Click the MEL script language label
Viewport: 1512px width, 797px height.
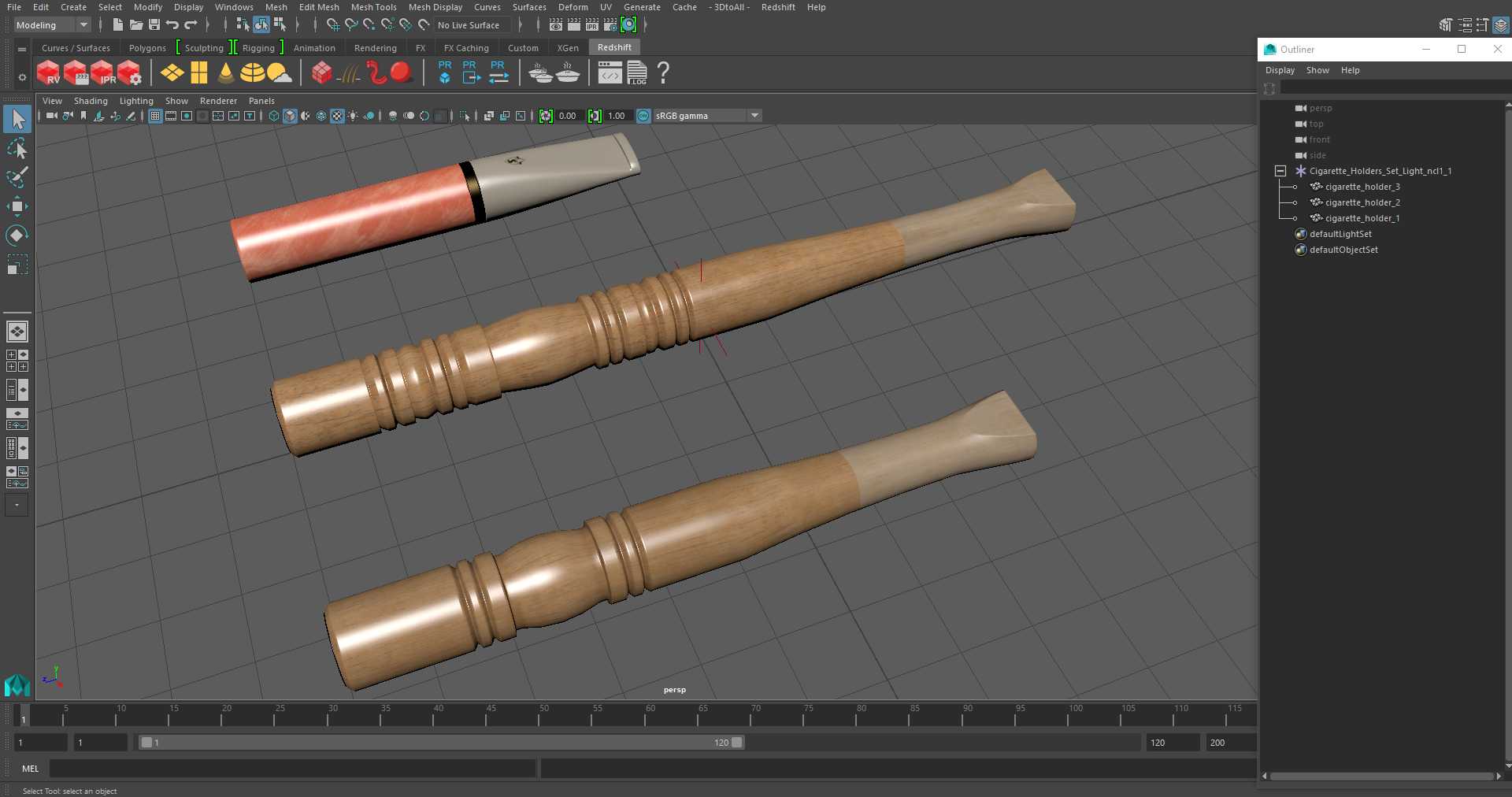tap(31, 769)
